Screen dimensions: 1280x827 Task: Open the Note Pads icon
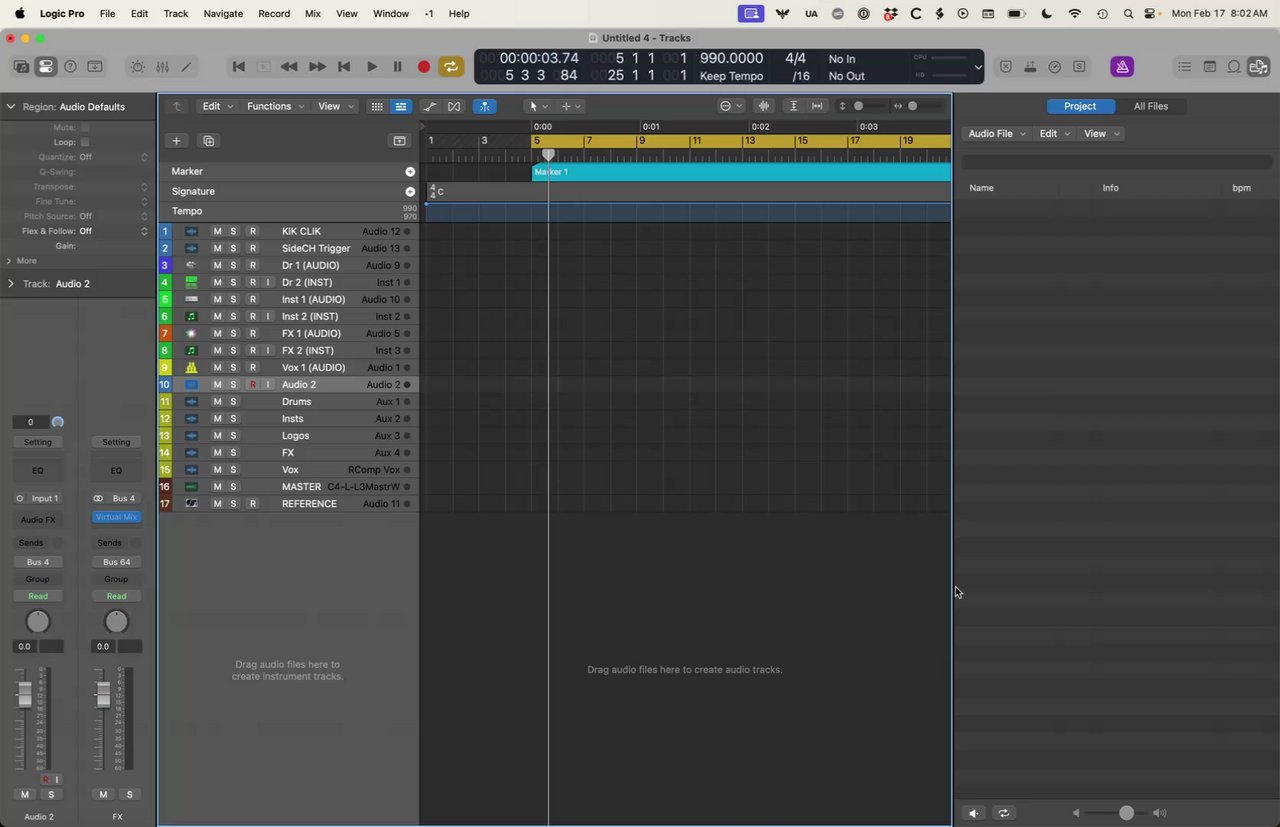[x=1209, y=67]
